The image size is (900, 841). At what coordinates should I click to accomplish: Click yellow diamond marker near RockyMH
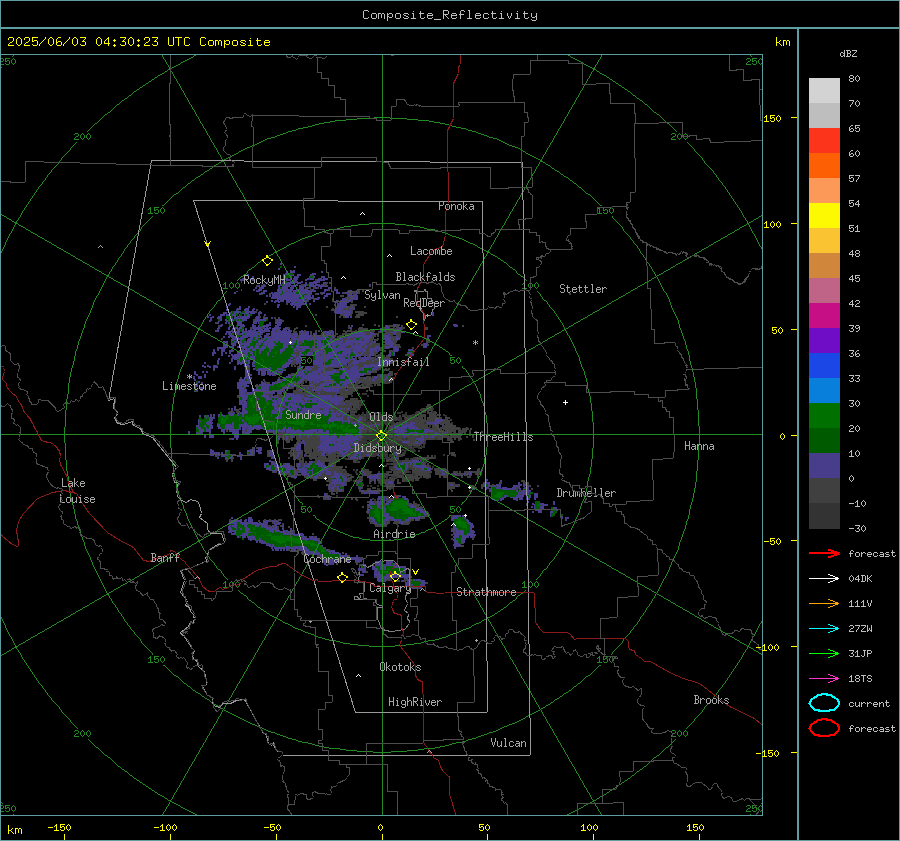point(267,261)
